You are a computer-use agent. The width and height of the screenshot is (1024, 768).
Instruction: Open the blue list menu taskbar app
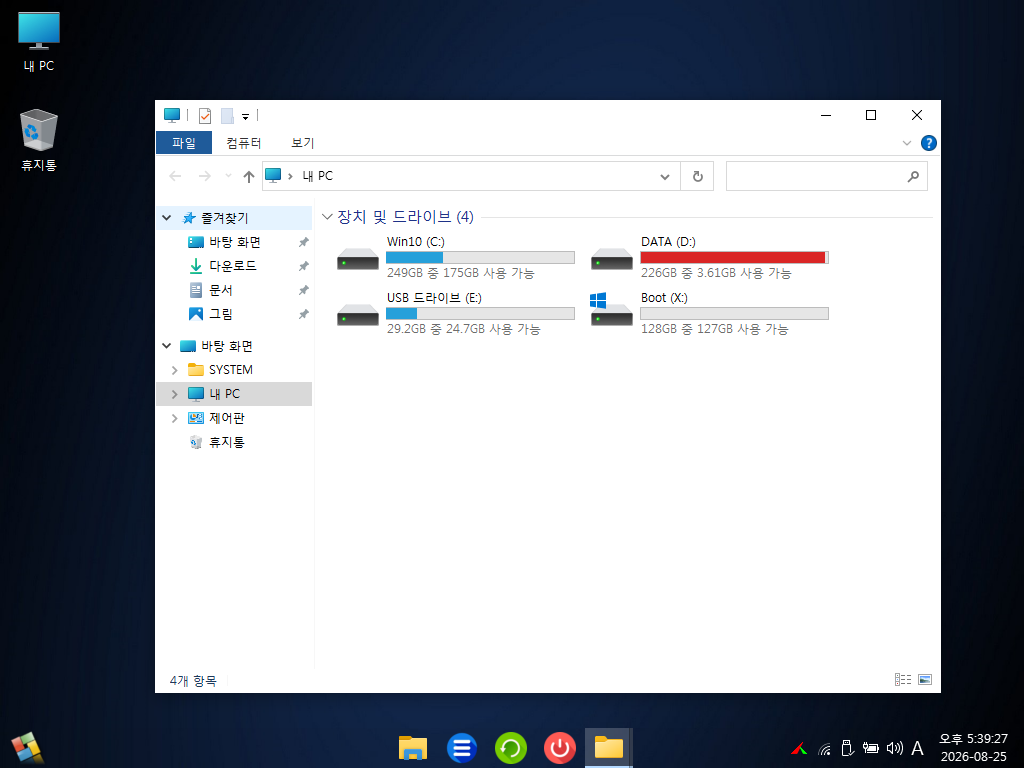pos(462,748)
